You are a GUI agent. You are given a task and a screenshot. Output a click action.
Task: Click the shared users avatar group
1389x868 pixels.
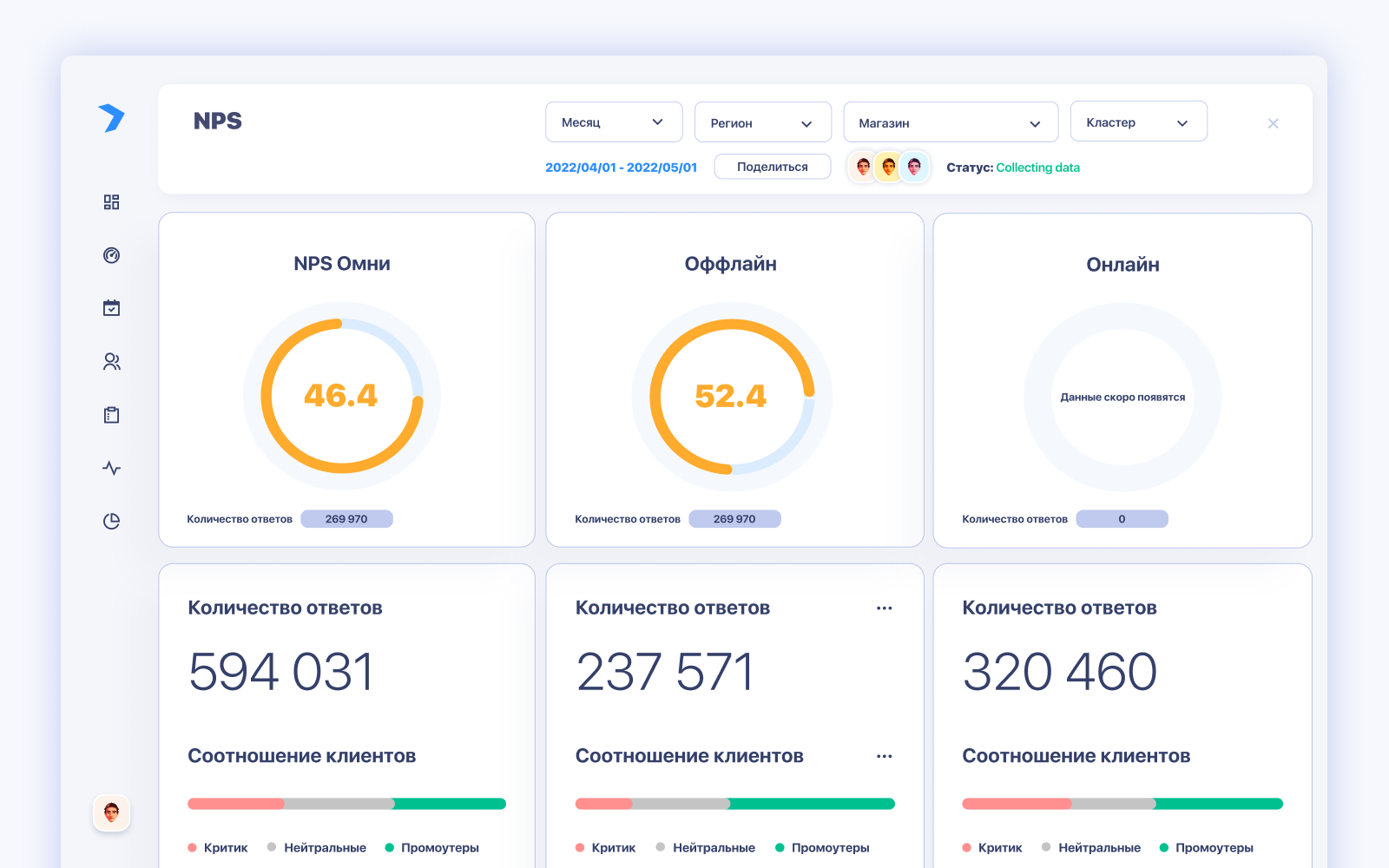888,167
